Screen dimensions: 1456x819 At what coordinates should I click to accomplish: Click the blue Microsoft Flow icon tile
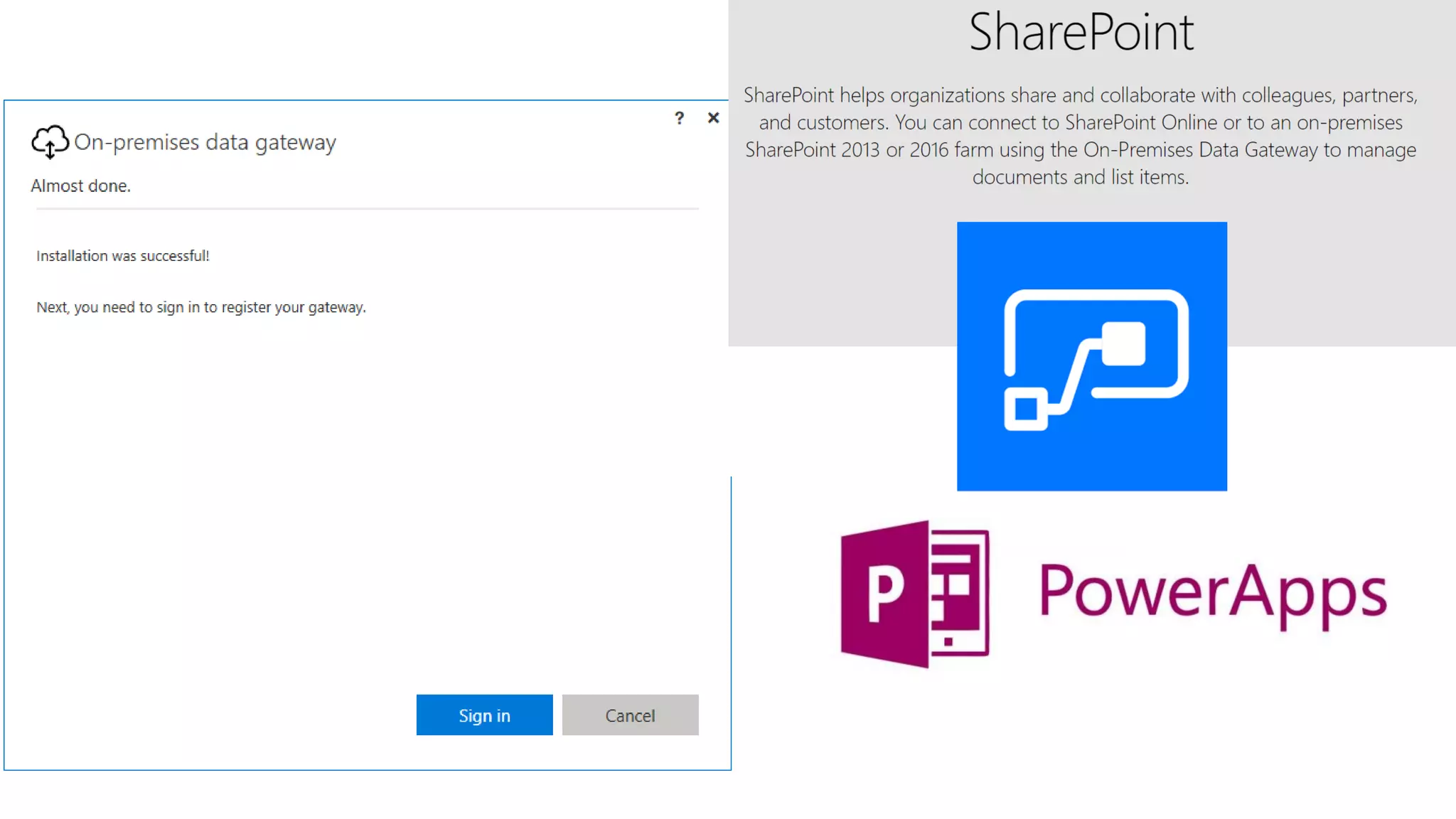(x=1091, y=356)
